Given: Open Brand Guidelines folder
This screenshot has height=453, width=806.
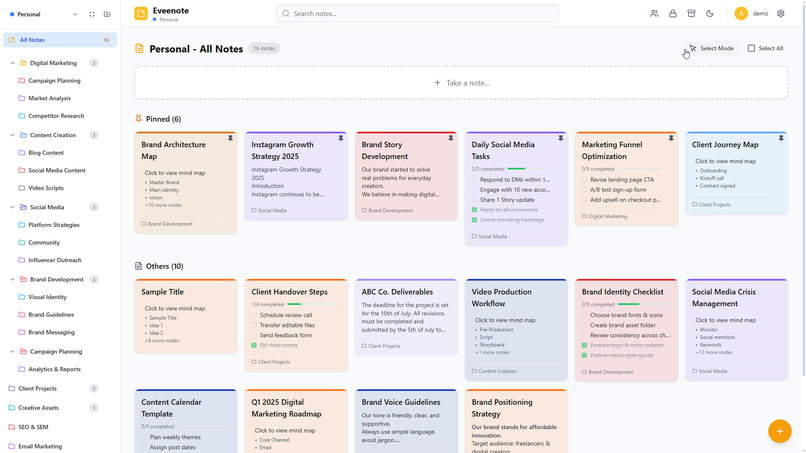Looking at the screenshot, I should [51, 315].
